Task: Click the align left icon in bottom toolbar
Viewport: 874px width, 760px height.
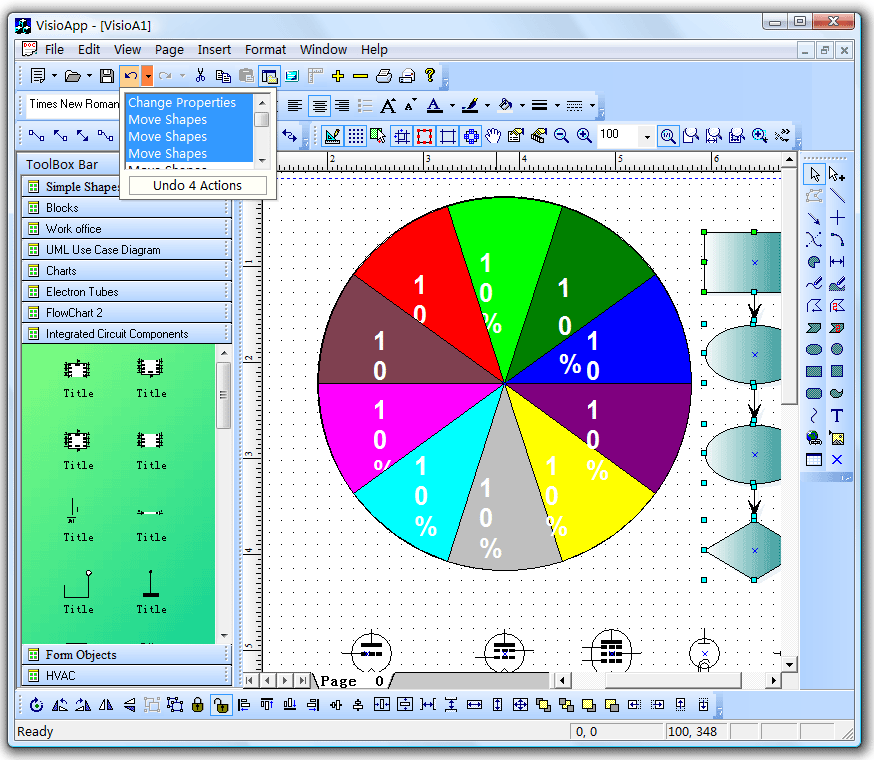Action: (x=244, y=705)
